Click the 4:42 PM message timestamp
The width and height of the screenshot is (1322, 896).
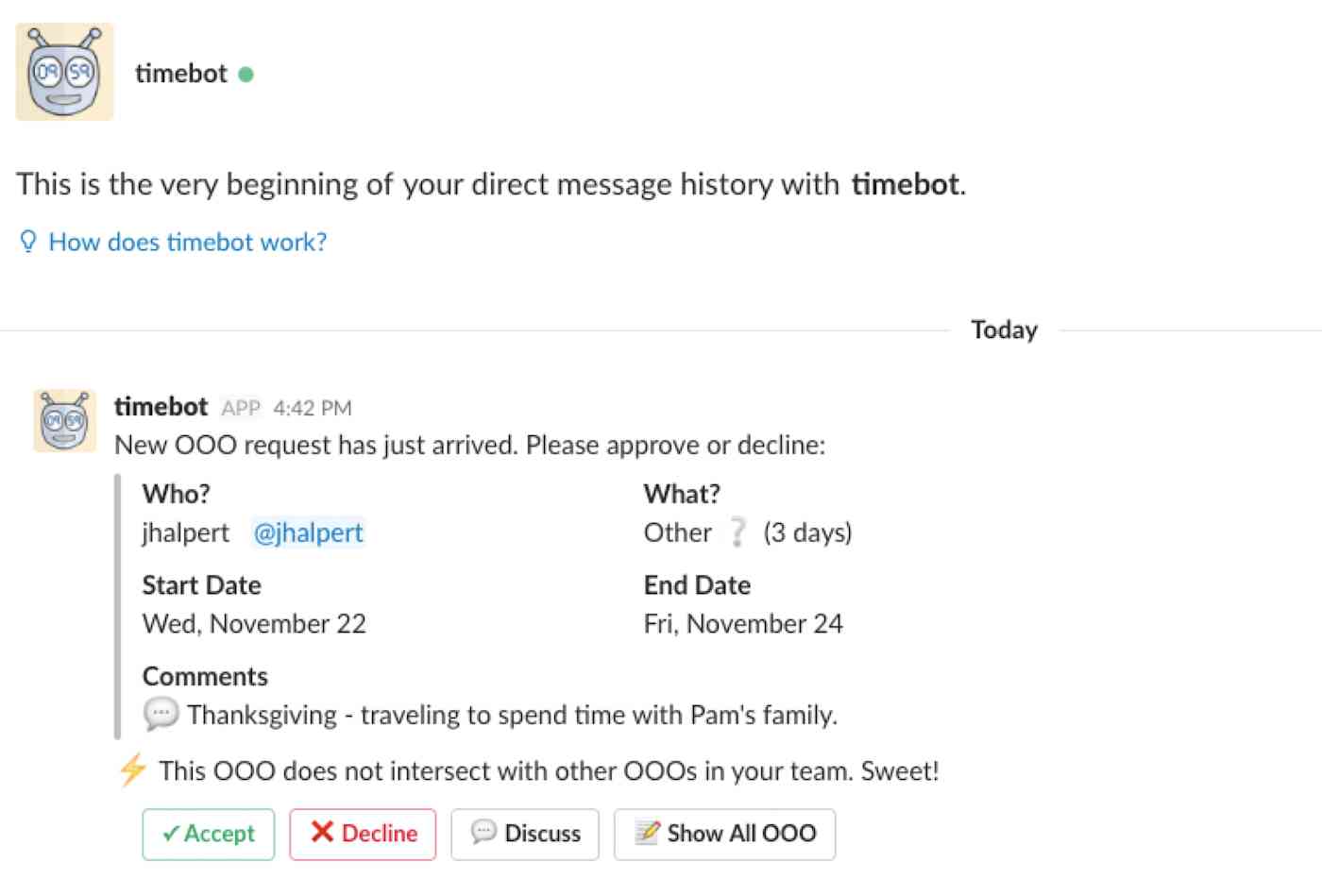click(x=312, y=408)
